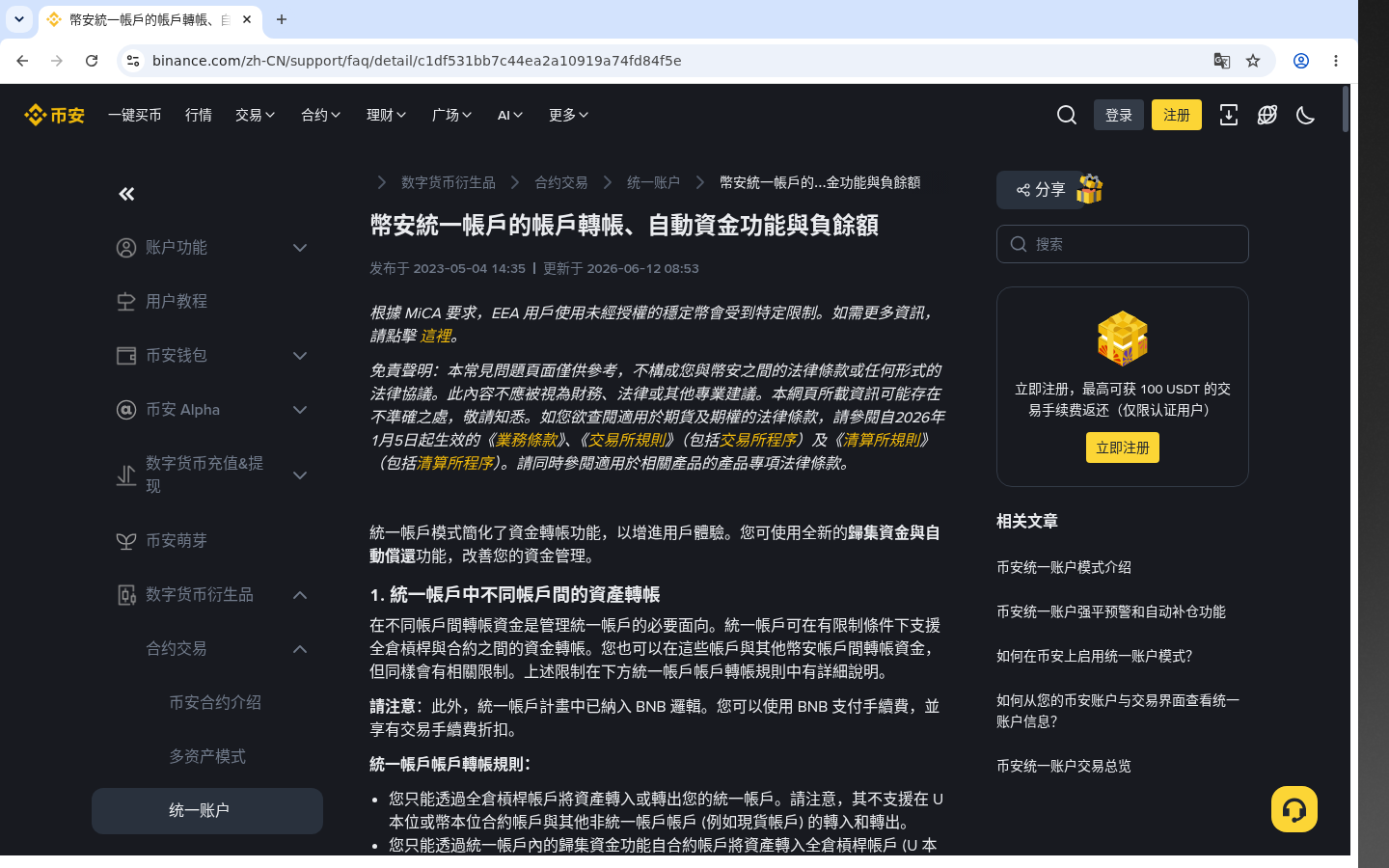
Task: Click the browser address bar URL
Action: (417, 61)
